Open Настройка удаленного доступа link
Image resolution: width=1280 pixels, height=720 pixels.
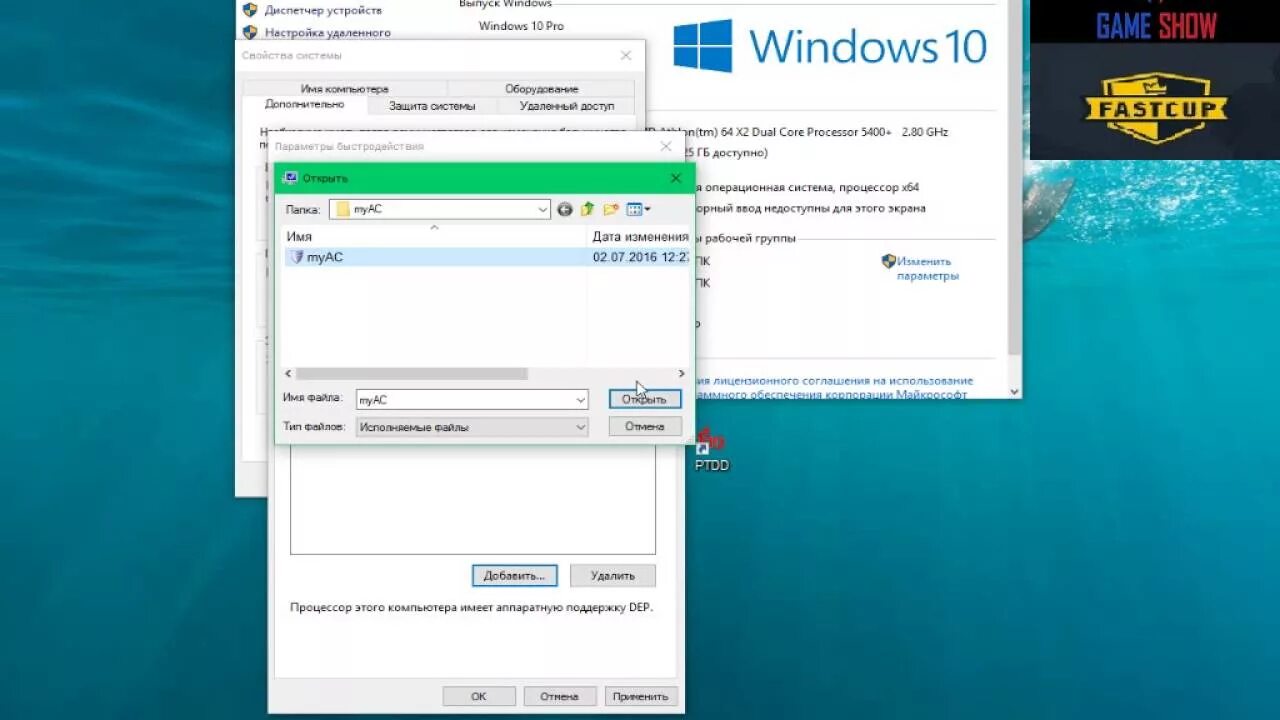327,32
